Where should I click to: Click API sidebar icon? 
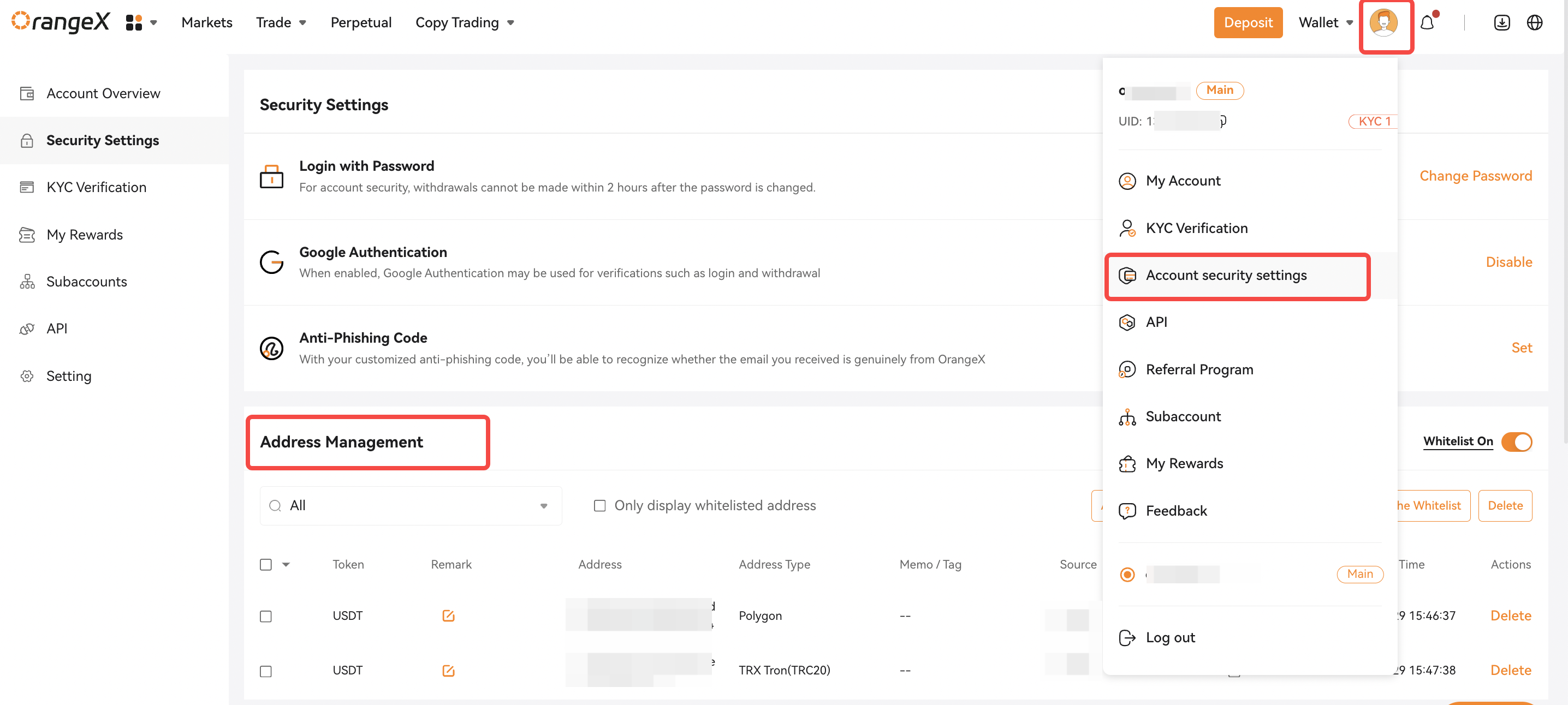click(27, 328)
